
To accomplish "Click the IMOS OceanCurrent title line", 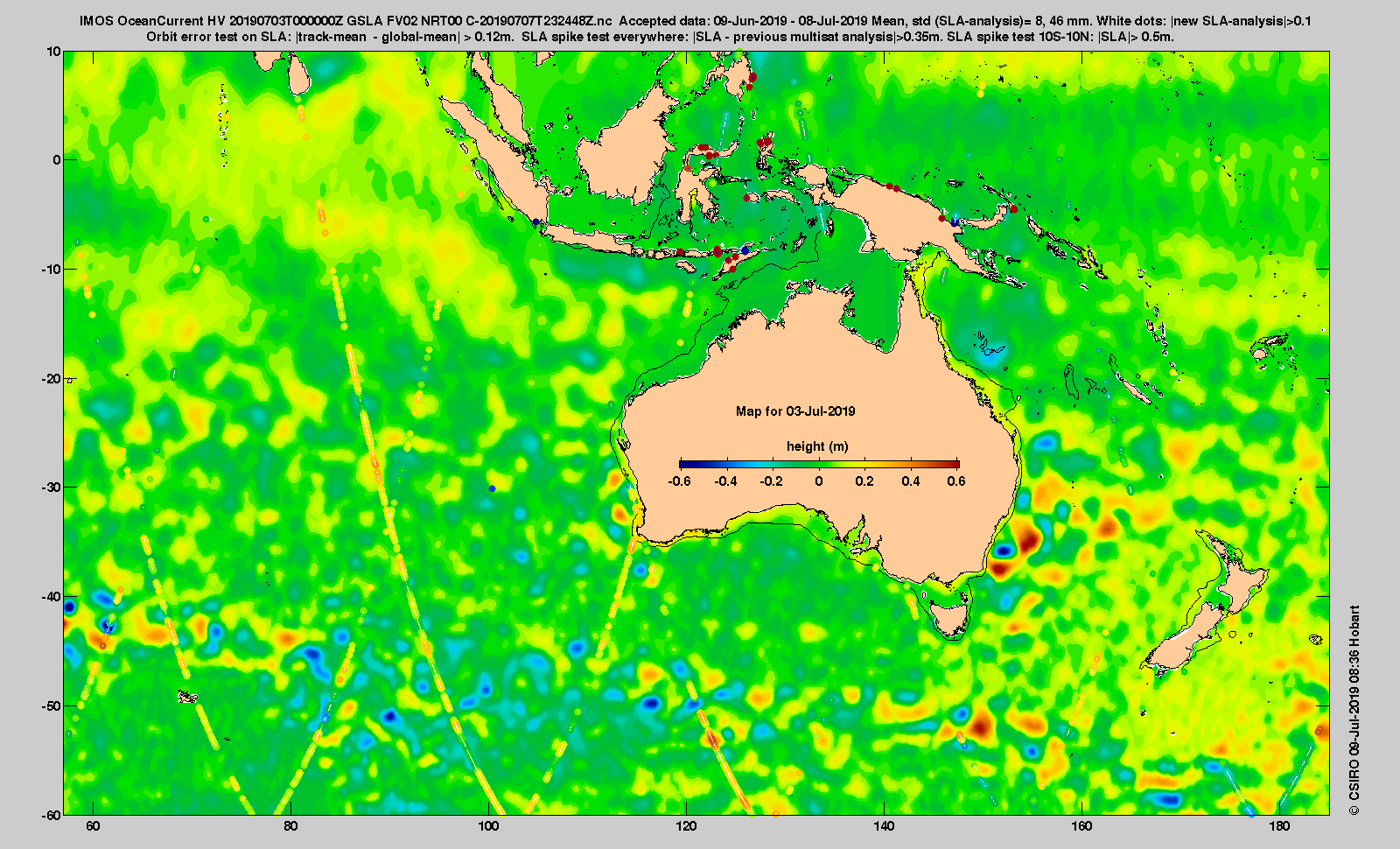I will [696, 21].
